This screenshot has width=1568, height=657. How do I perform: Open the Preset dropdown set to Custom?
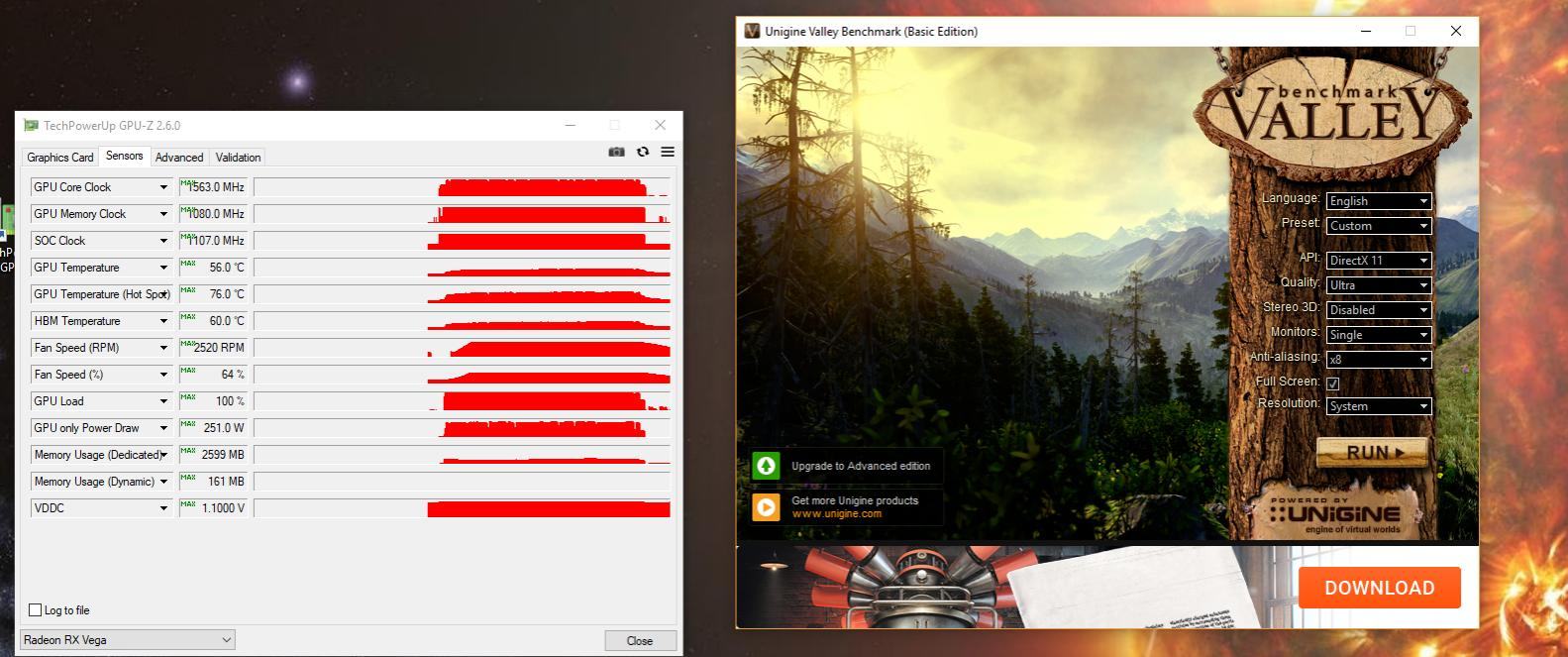1379,226
